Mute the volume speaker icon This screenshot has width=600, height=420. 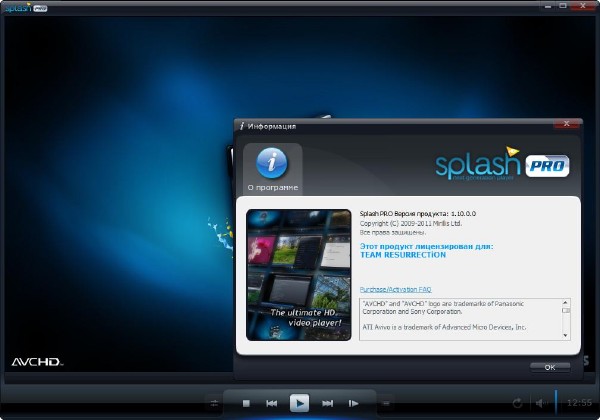539,403
